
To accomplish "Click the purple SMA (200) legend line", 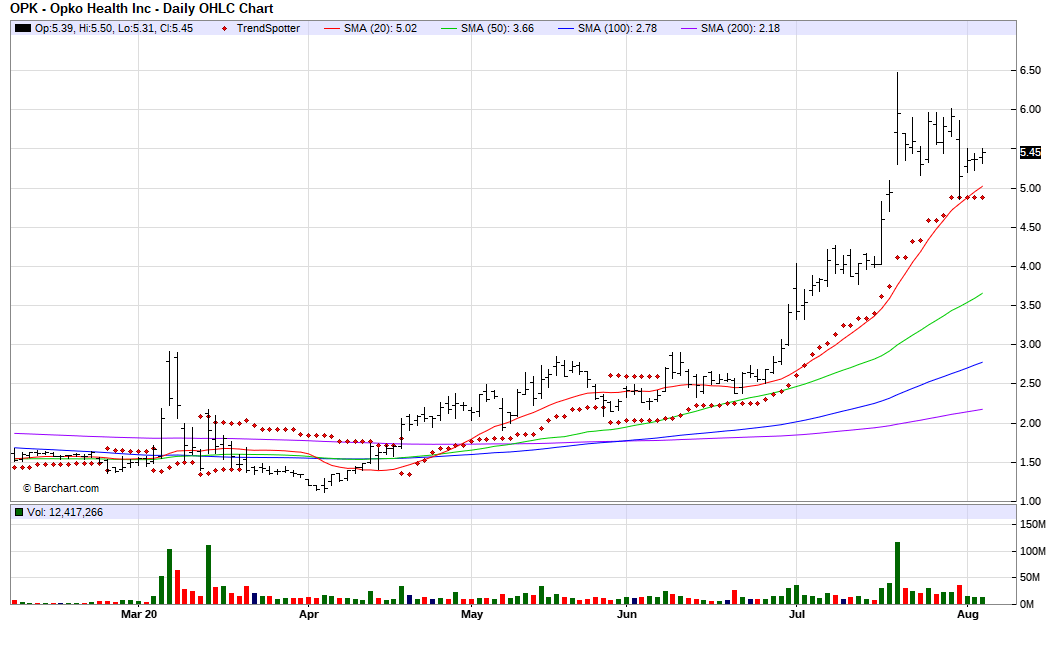I will click(690, 28).
